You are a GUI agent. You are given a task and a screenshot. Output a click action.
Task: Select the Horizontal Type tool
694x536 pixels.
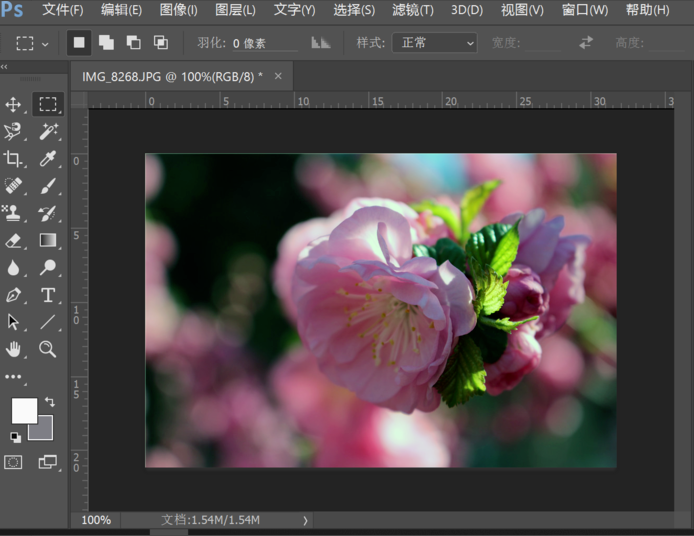tap(47, 295)
